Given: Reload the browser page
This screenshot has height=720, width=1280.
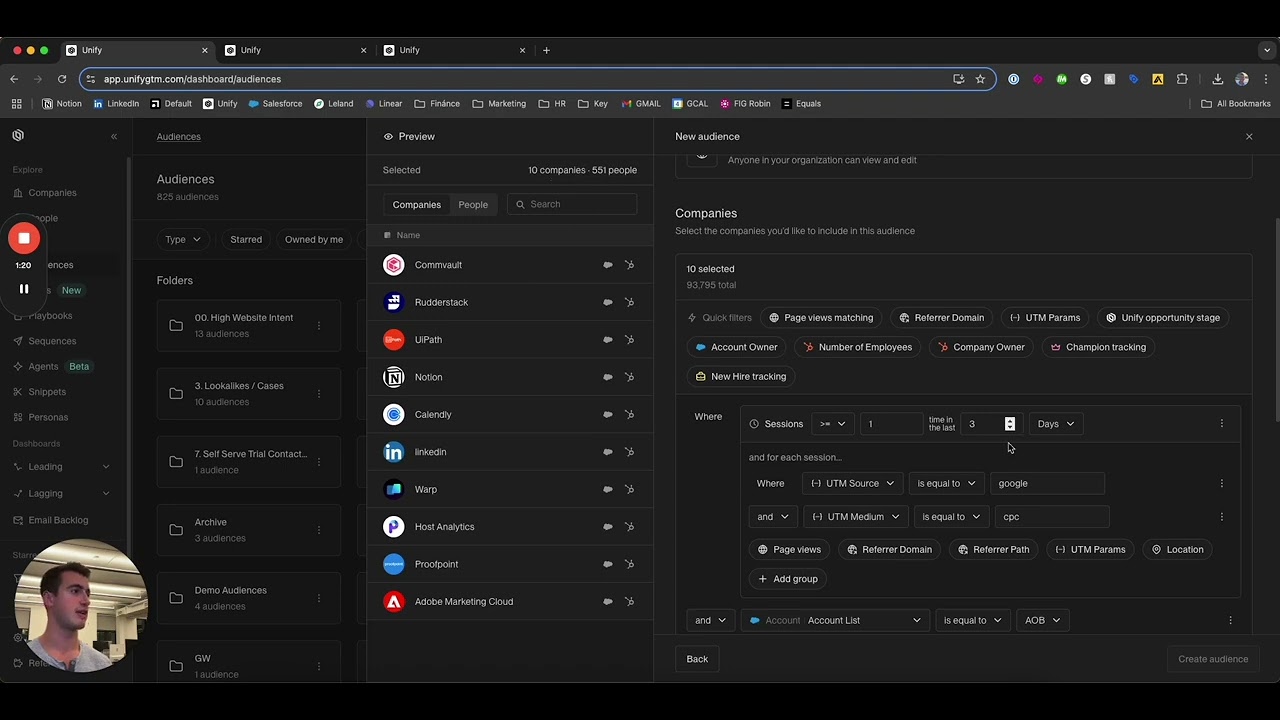Looking at the screenshot, I should click(62, 79).
